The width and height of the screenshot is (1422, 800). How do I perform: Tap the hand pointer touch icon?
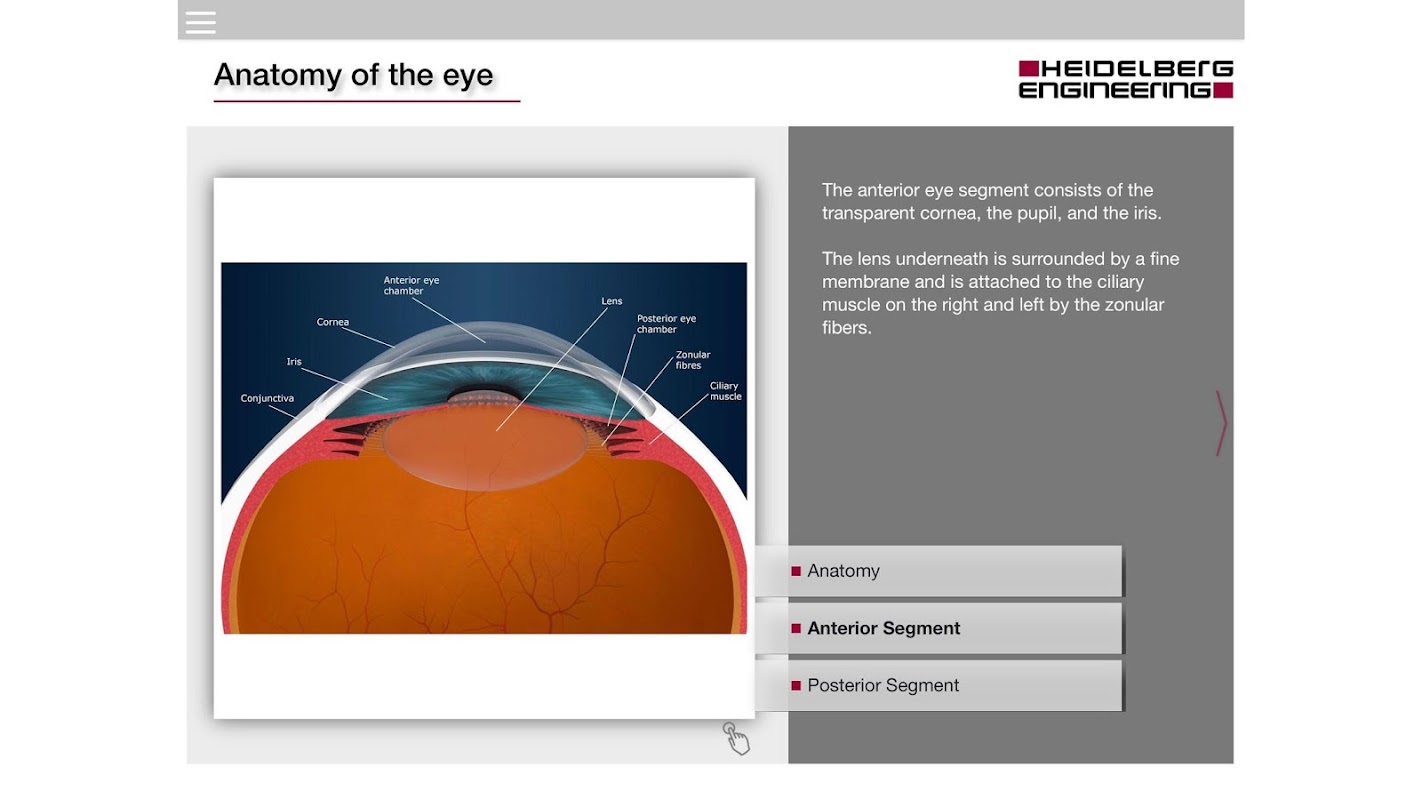(x=736, y=738)
